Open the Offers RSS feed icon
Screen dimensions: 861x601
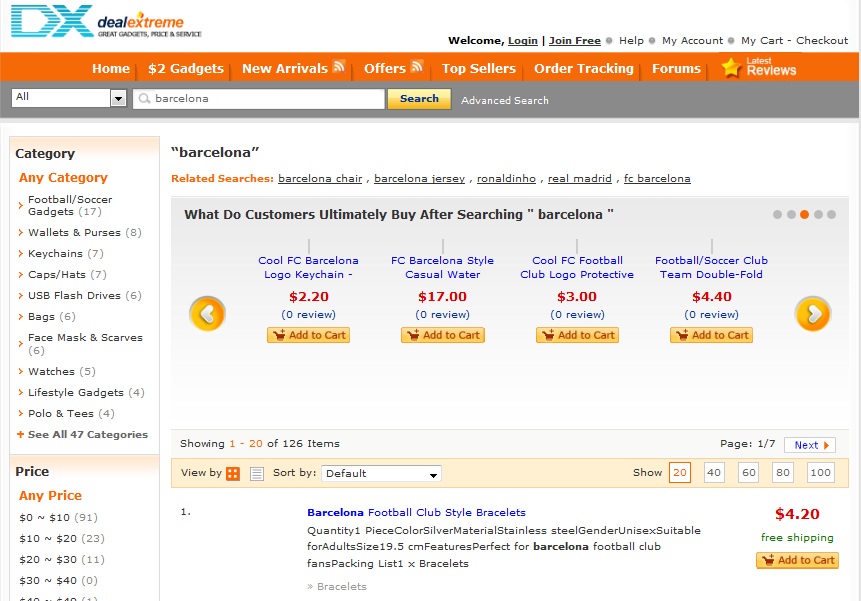point(417,66)
